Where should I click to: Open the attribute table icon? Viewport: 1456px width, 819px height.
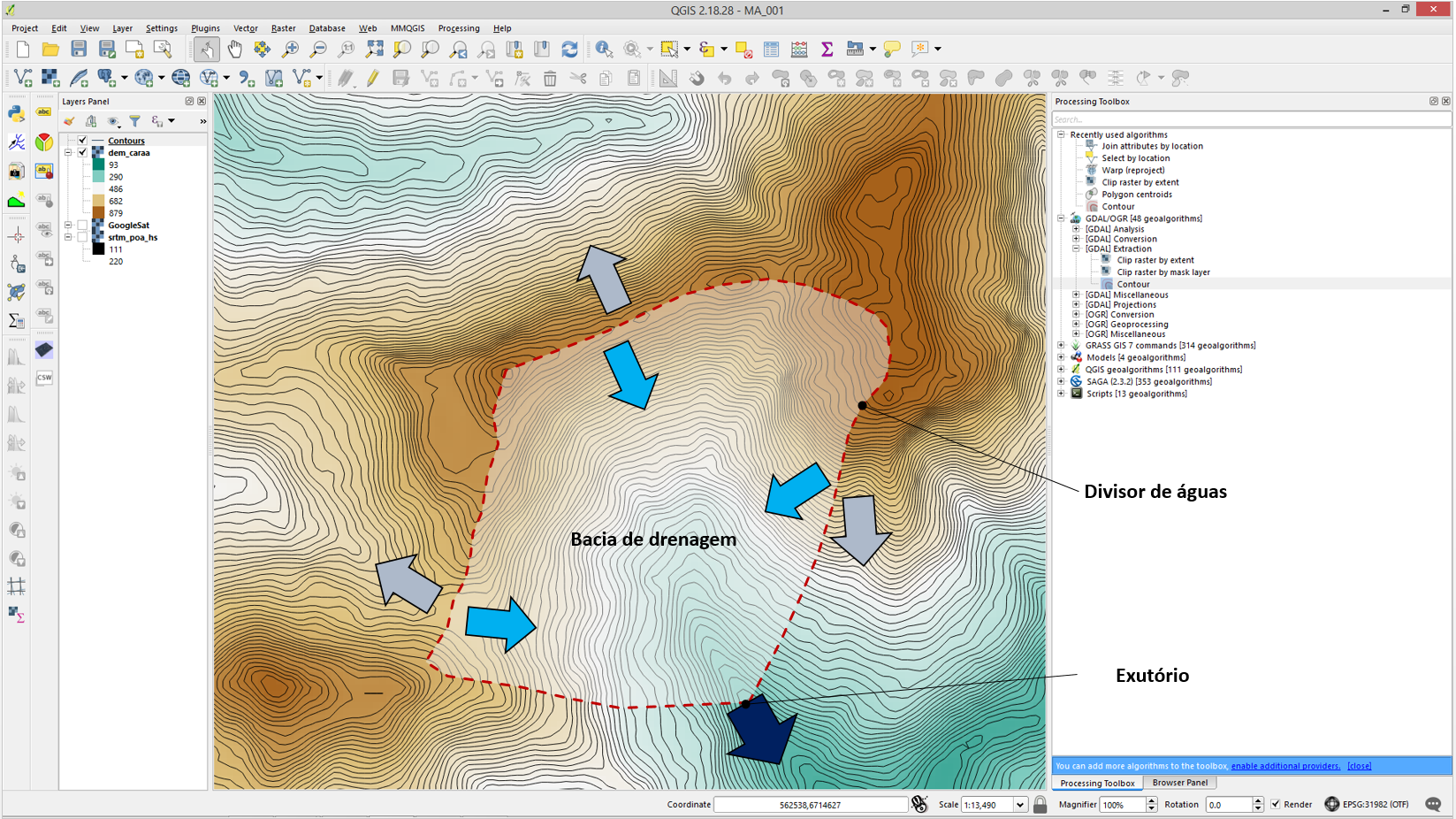click(771, 50)
